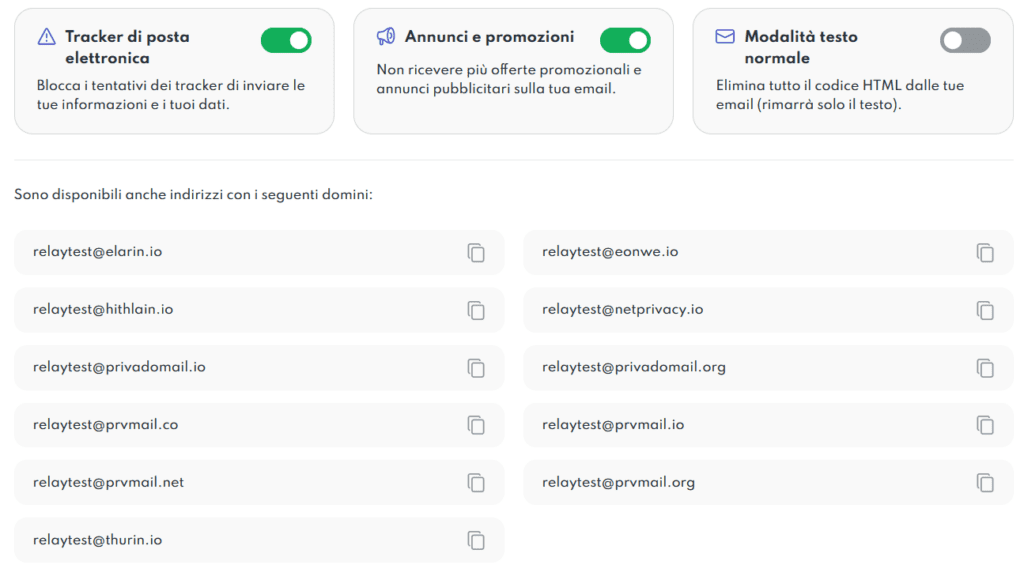Select the relaytest@eonwe.io text
The image size is (1024, 576).
pos(610,252)
